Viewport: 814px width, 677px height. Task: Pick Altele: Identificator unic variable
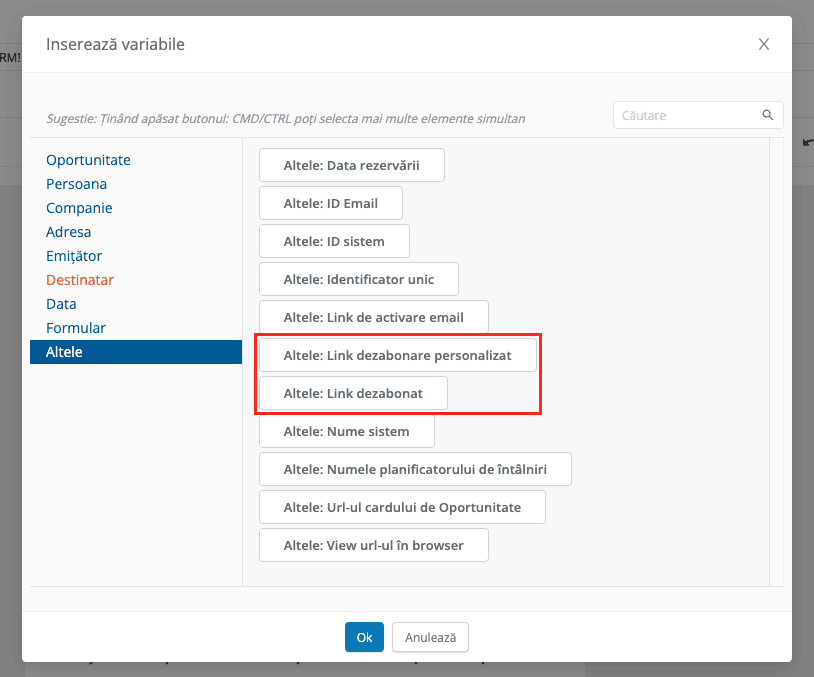(359, 279)
